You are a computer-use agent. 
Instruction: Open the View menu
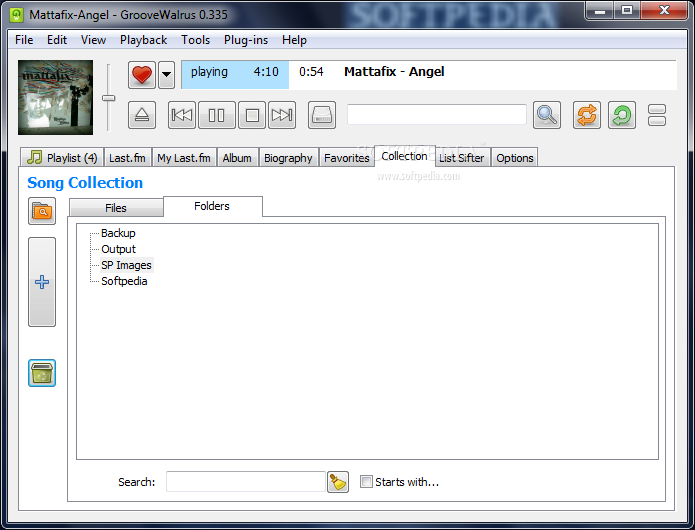pyautogui.click(x=93, y=40)
